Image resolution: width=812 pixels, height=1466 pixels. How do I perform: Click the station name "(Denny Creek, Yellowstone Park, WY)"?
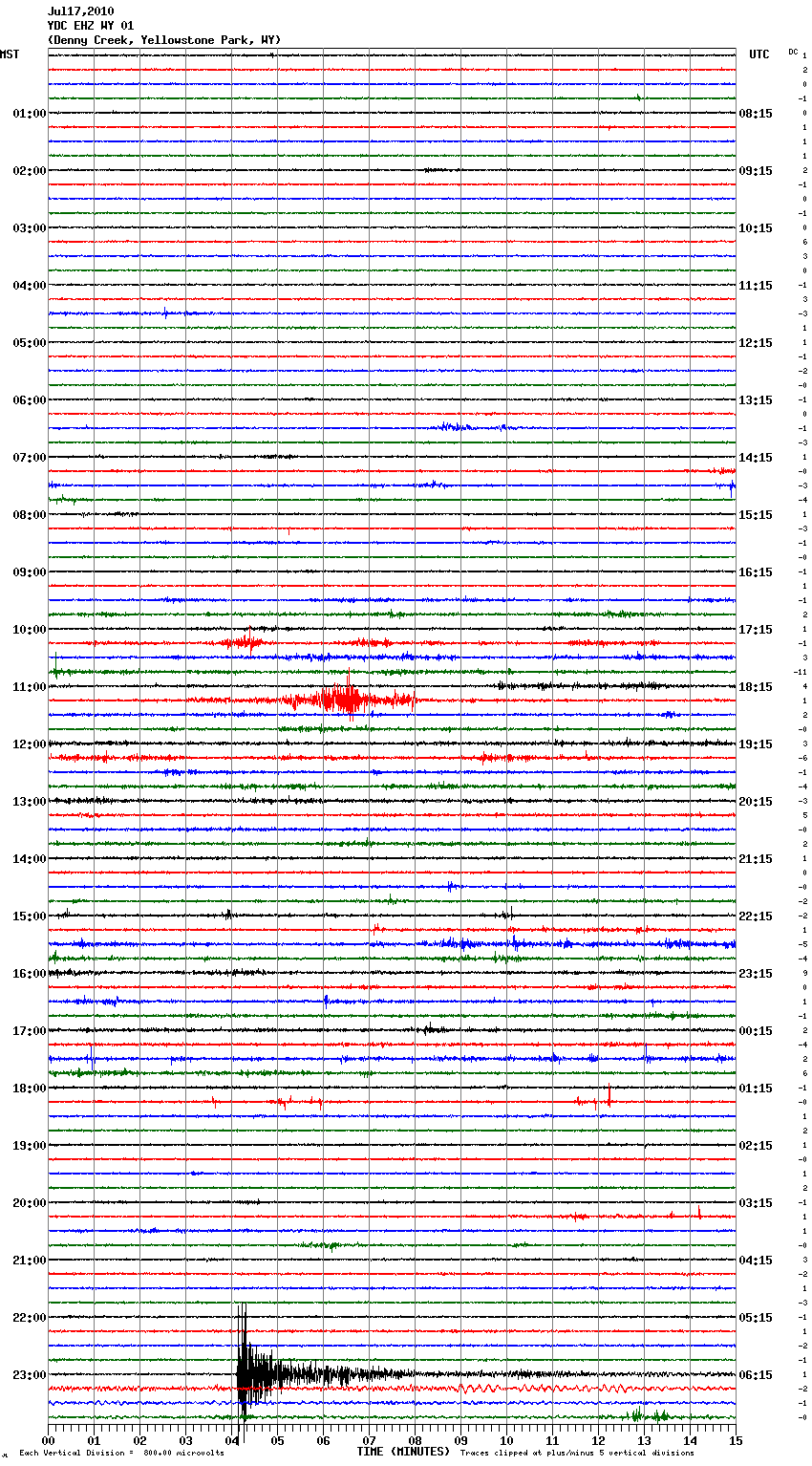(x=164, y=40)
